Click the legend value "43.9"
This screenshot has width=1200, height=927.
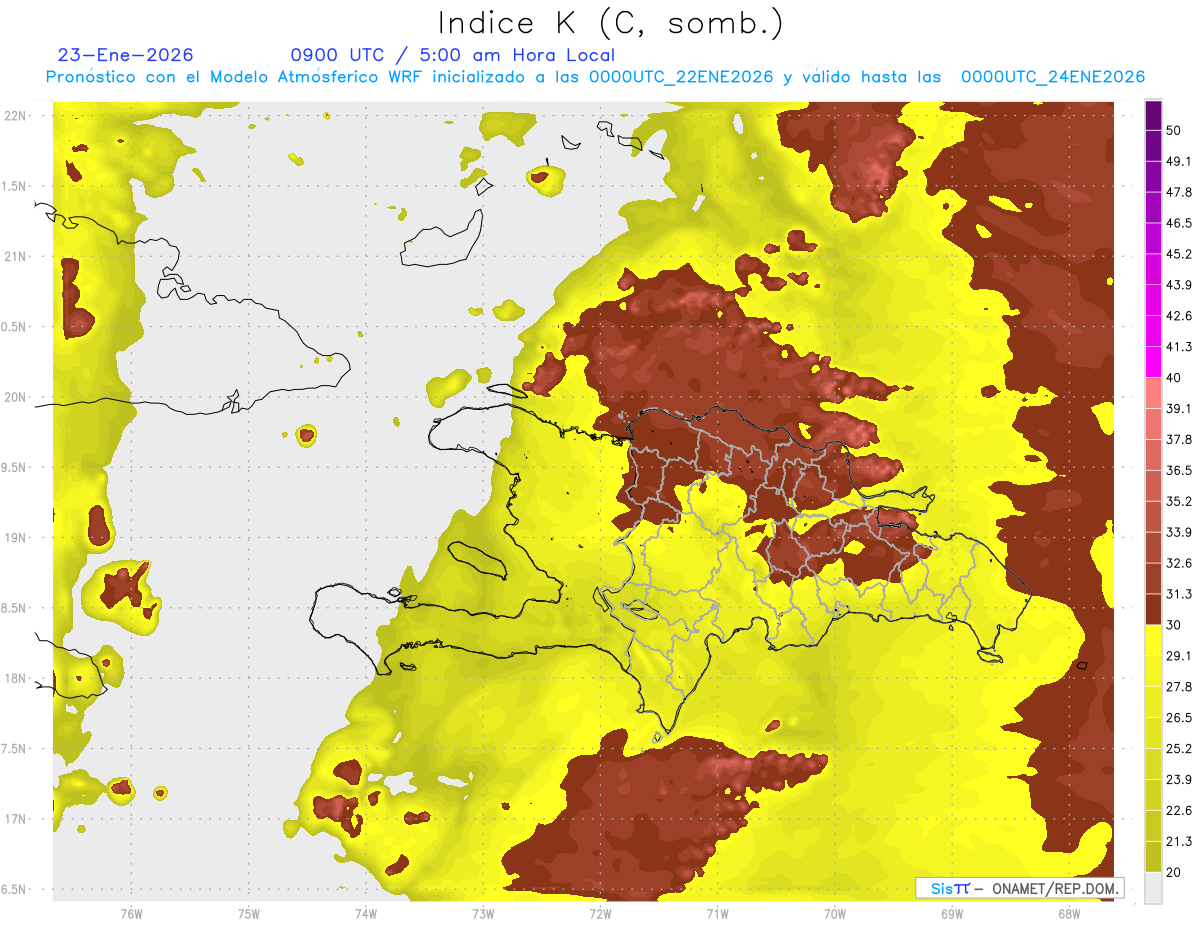1178,285
